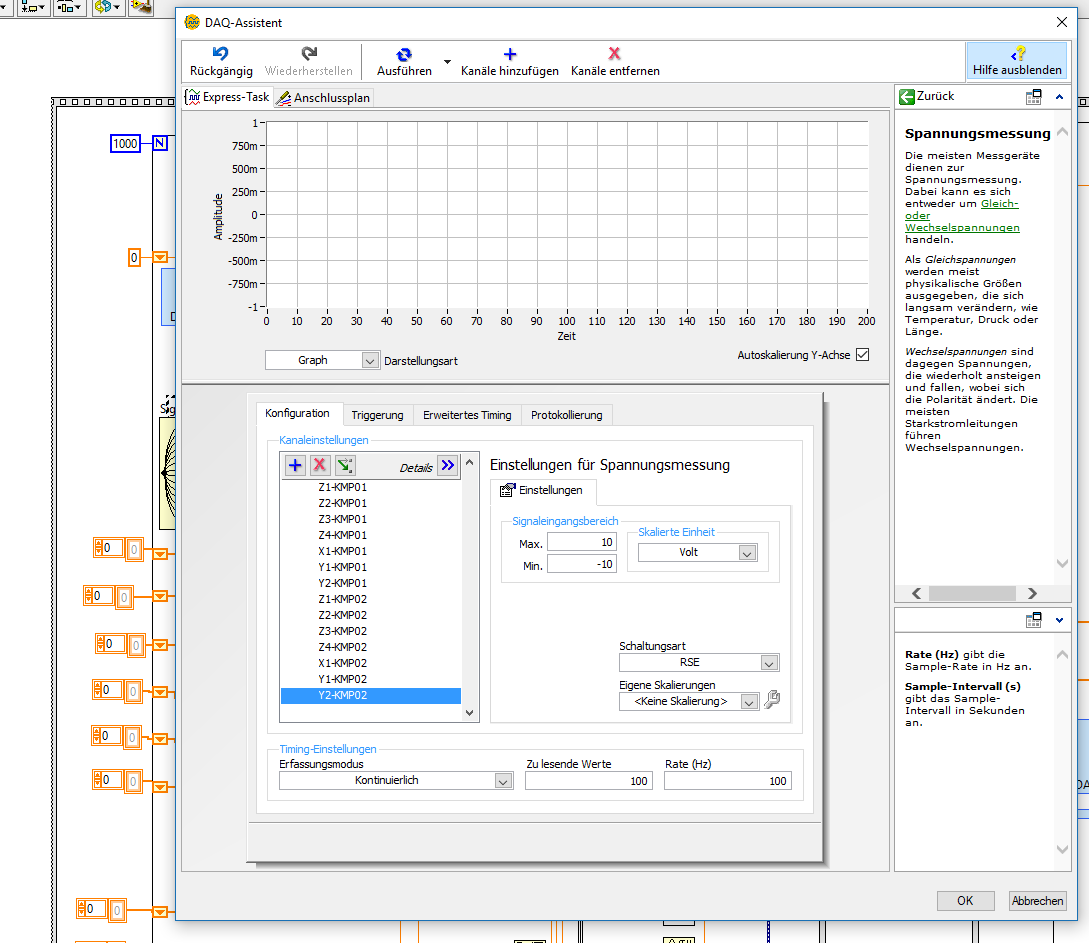Click the blue plus icon in channel list

295,465
